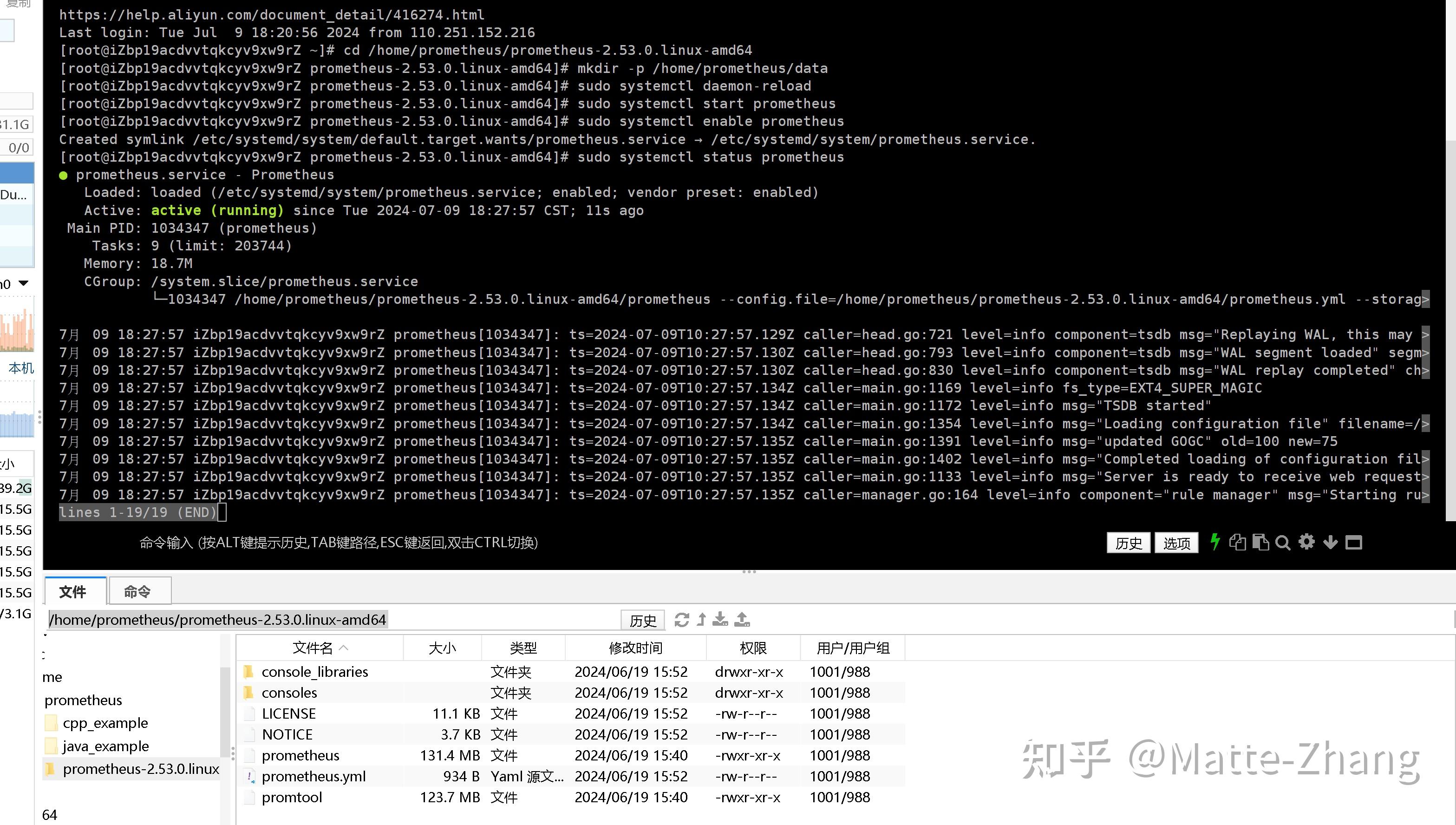Image resolution: width=1456 pixels, height=825 pixels.
Task: Sort files by the 文件名 column header
Action: pos(313,647)
